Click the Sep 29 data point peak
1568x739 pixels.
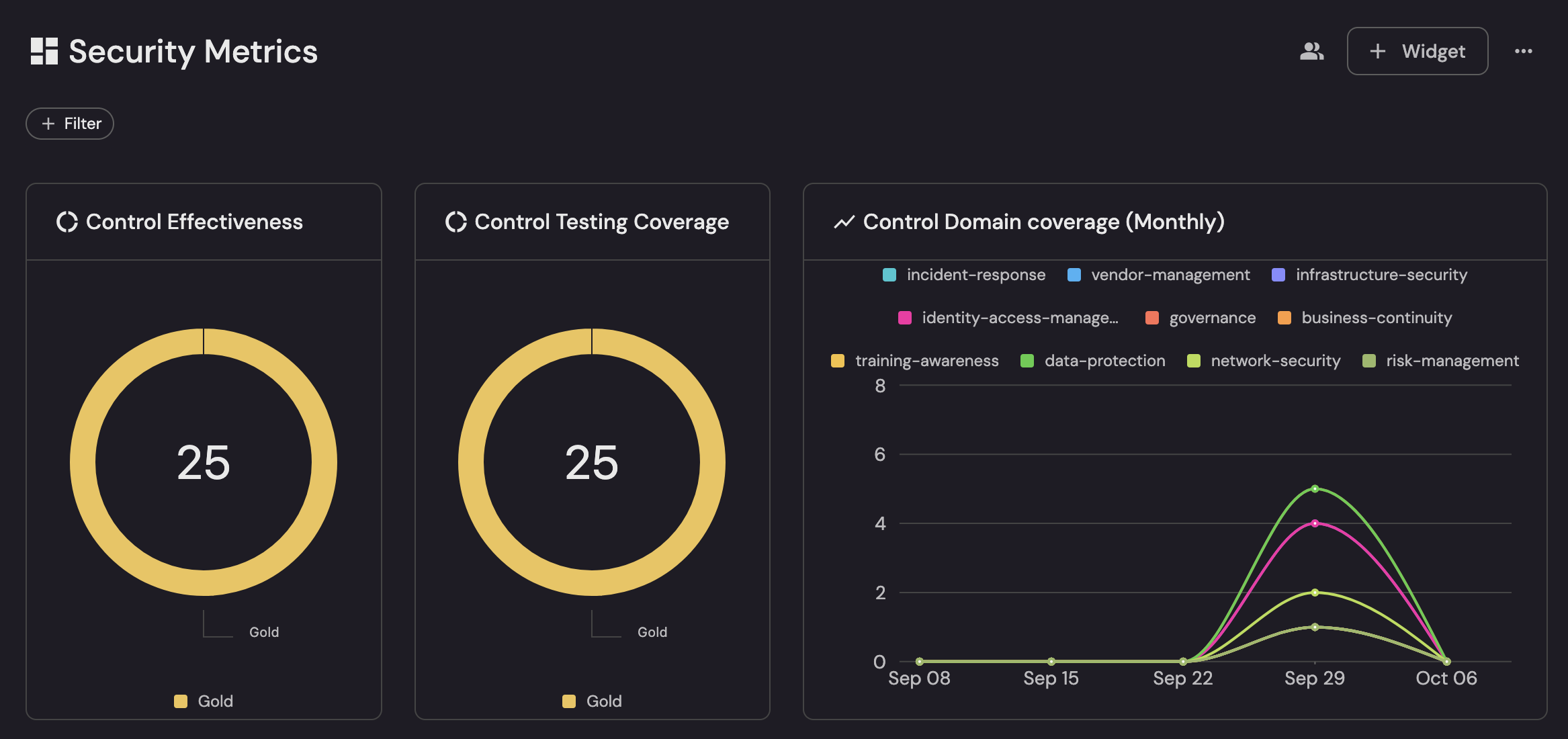point(1314,488)
